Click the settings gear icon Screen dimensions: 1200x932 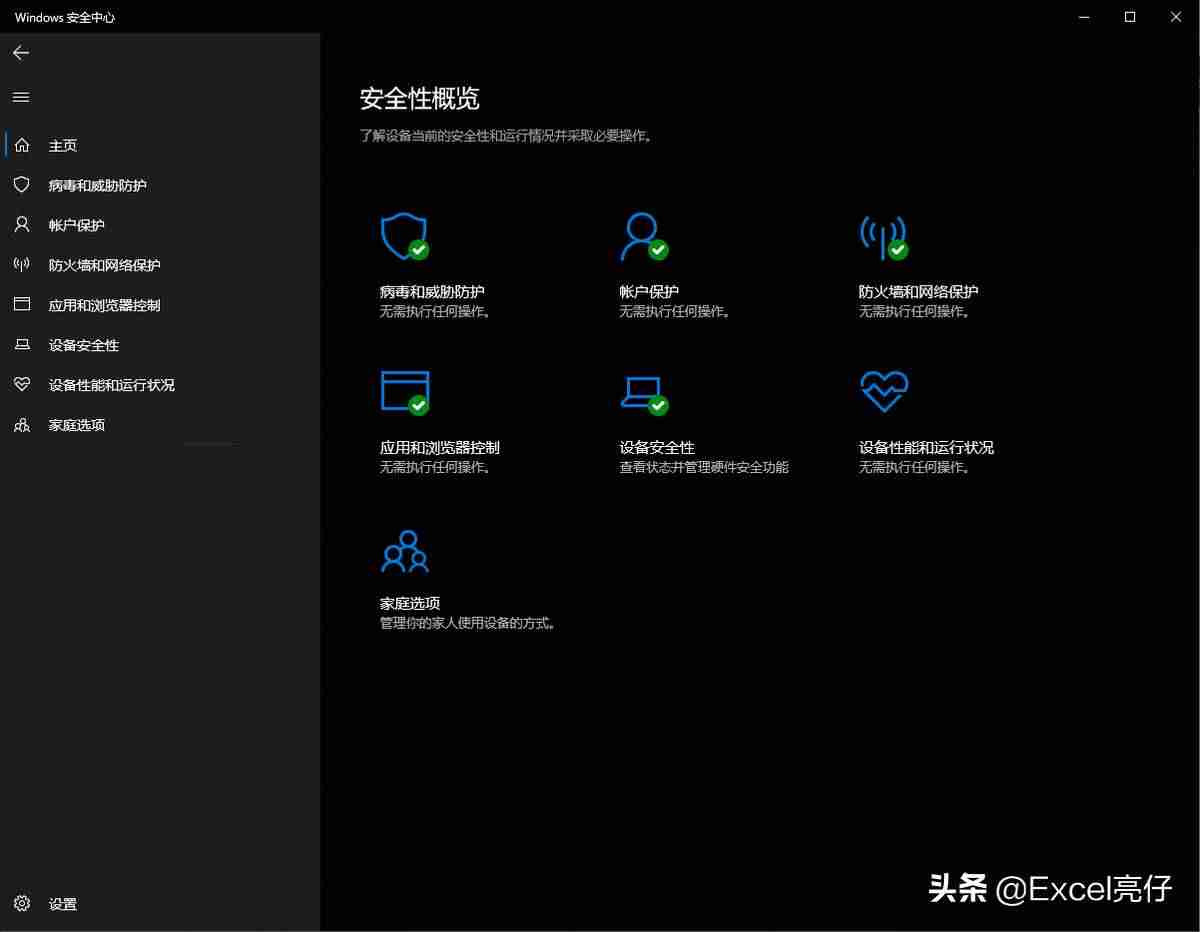click(22, 904)
